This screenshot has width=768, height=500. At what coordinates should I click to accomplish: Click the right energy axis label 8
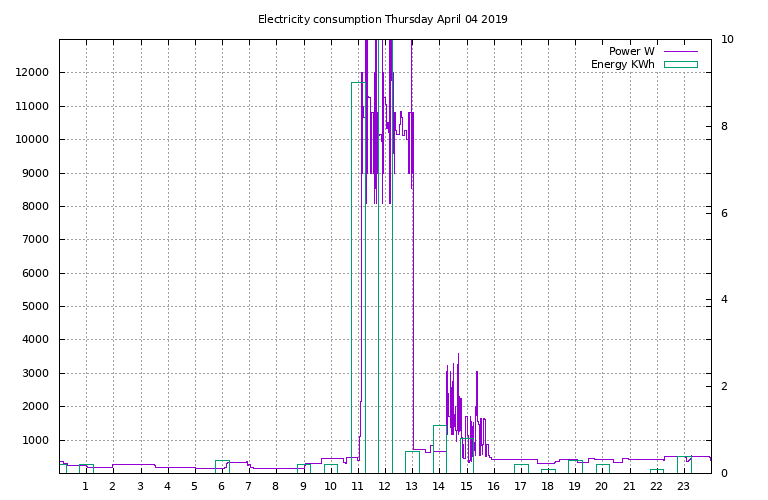[724, 126]
